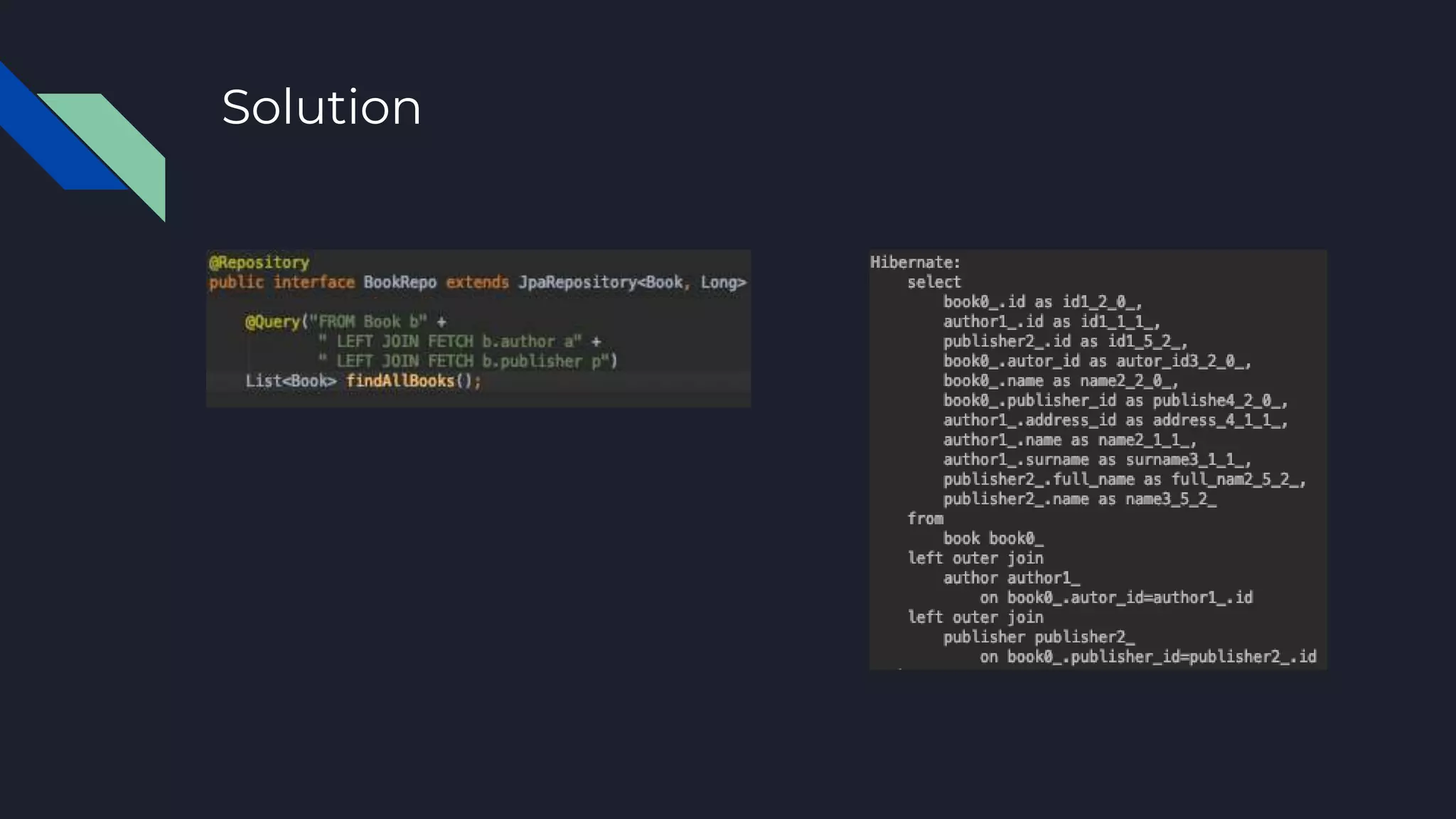Click the "author author1_" table line
The image size is (1456, 819).
point(1011,578)
